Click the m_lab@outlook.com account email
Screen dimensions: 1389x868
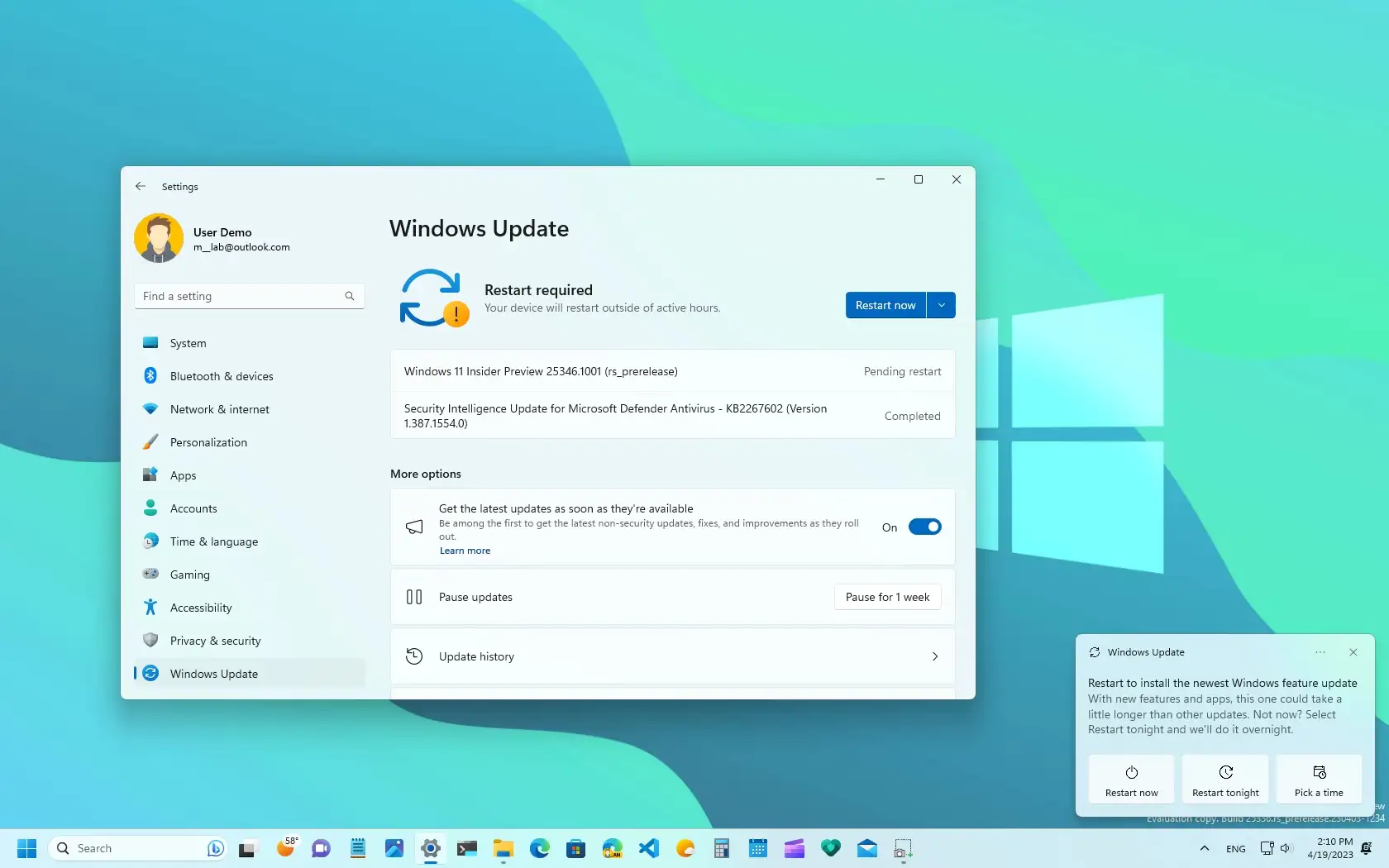click(241, 247)
